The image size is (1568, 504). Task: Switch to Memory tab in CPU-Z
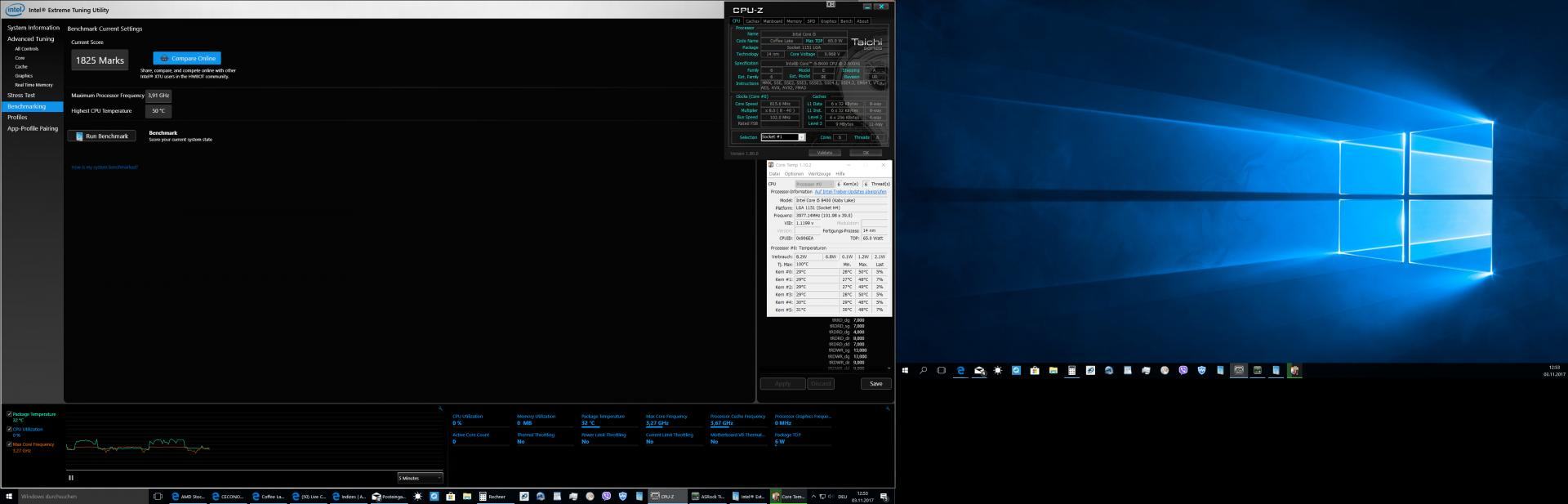point(794,21)
